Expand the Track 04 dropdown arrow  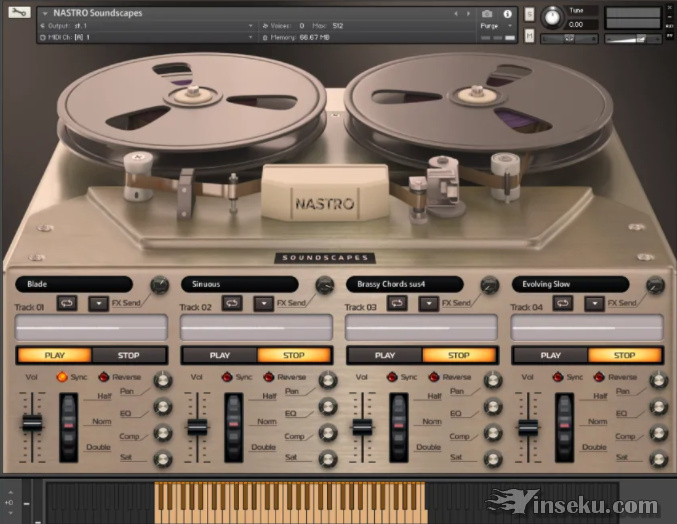click(595, 303)
